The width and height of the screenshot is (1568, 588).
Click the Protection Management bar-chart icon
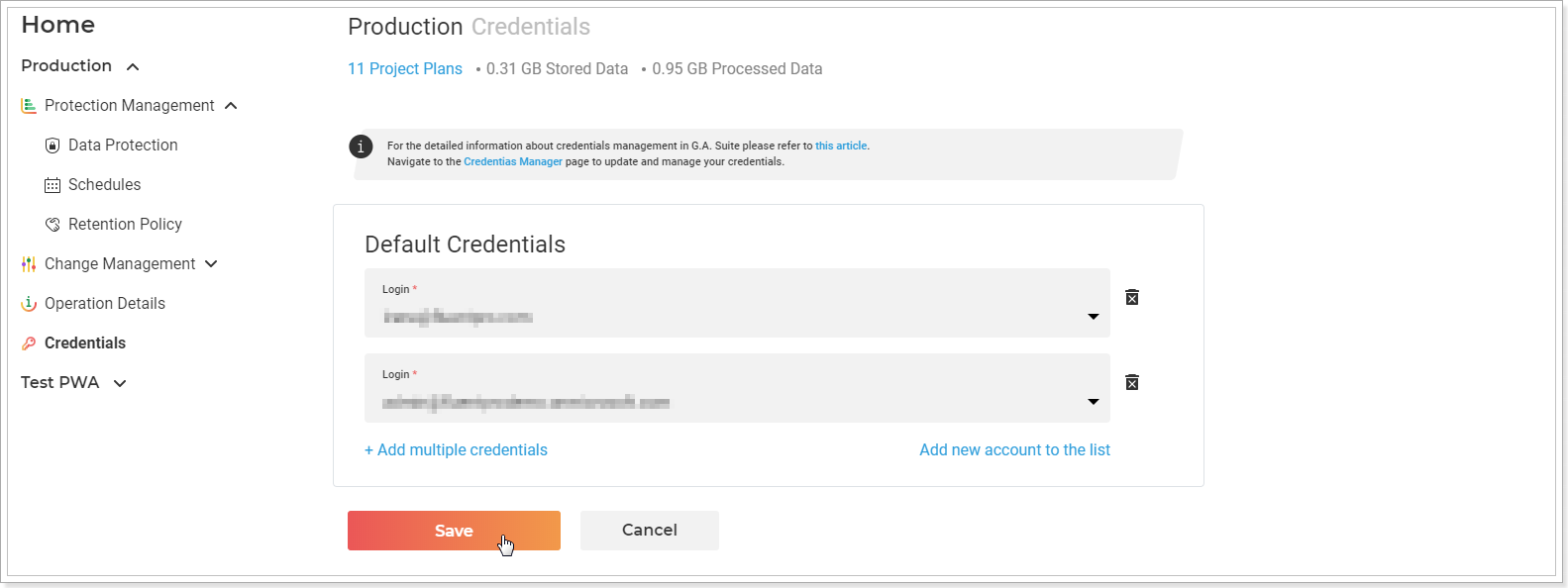(29, 105)
